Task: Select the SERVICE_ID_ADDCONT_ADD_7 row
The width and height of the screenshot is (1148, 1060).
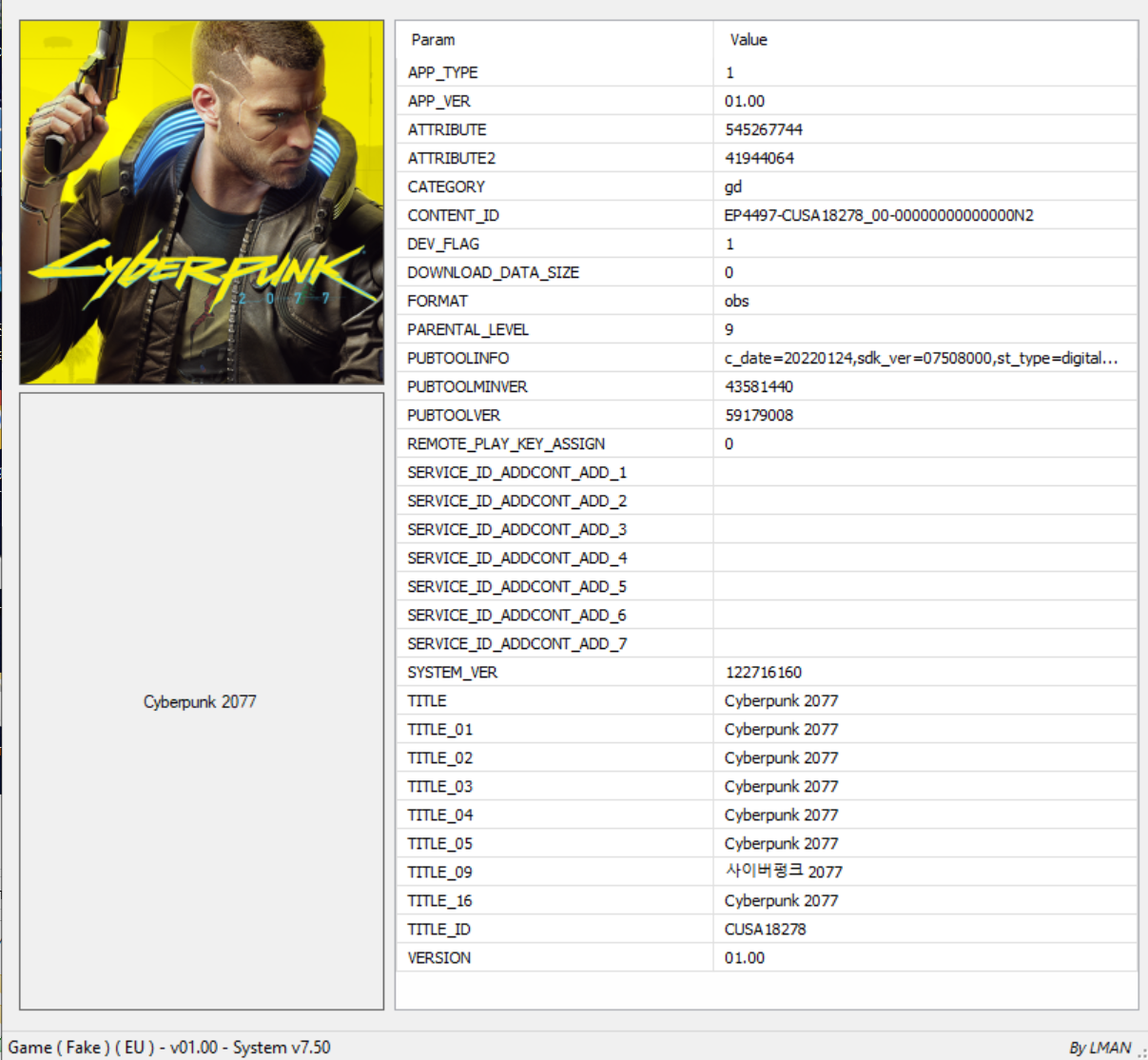Action: (x=767, y=643)
